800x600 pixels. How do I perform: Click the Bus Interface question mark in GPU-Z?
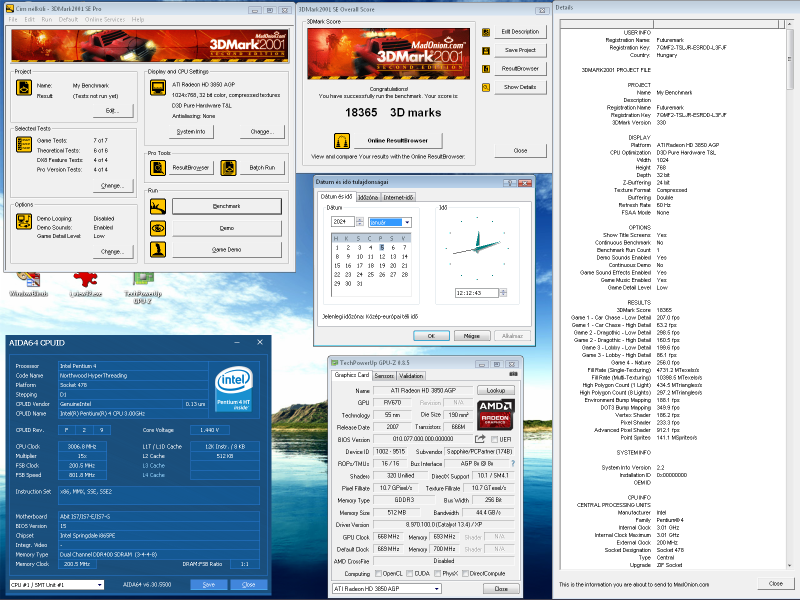[513, 463]
